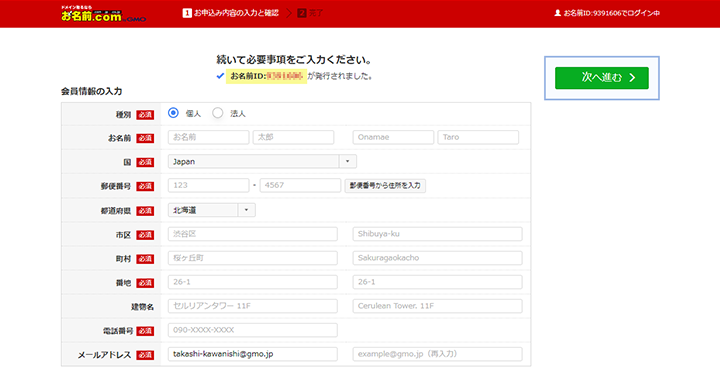
Task: Click 次へ進む green button
Action: click(602, 78)
